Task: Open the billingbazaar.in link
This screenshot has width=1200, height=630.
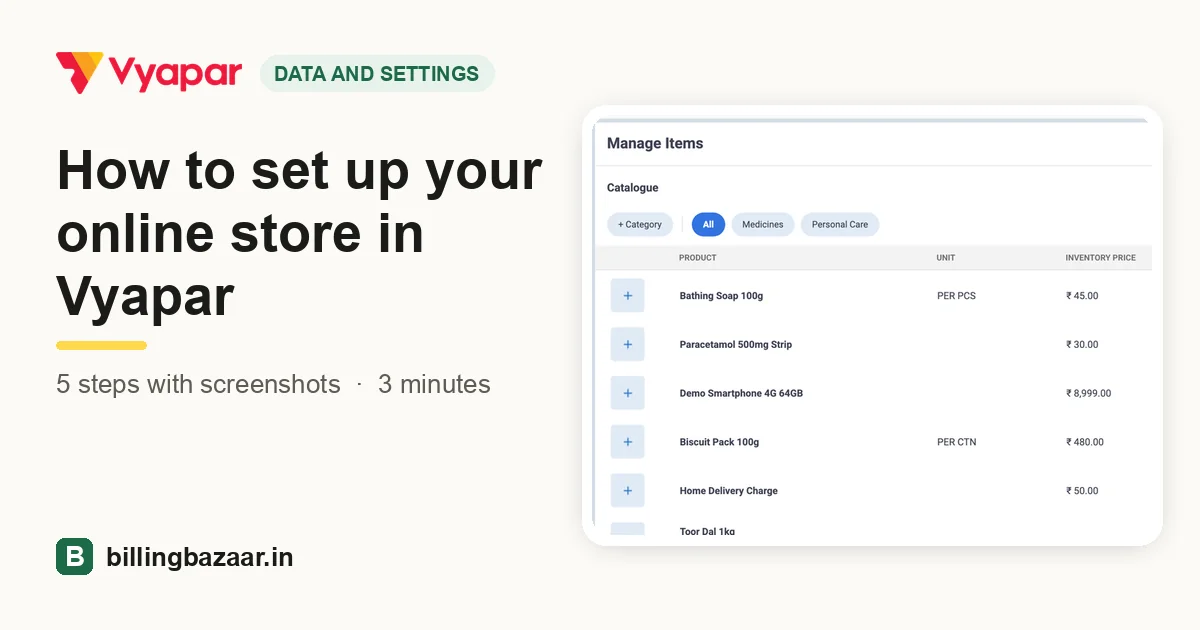Action: click(x=200, y=557)
